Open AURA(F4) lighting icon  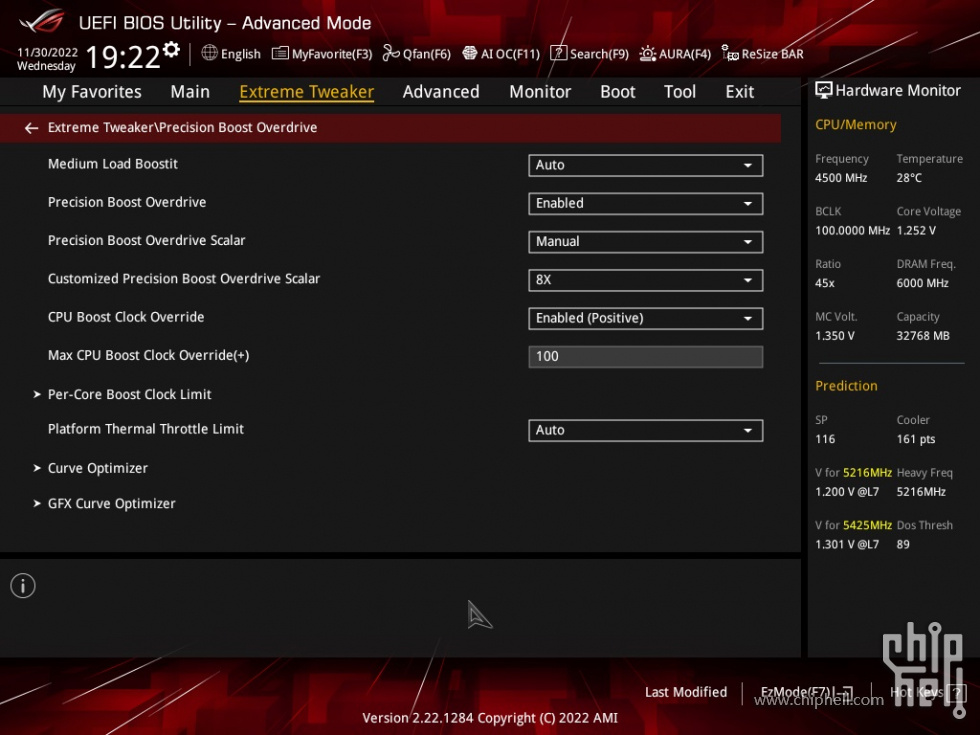coord(648,54)
